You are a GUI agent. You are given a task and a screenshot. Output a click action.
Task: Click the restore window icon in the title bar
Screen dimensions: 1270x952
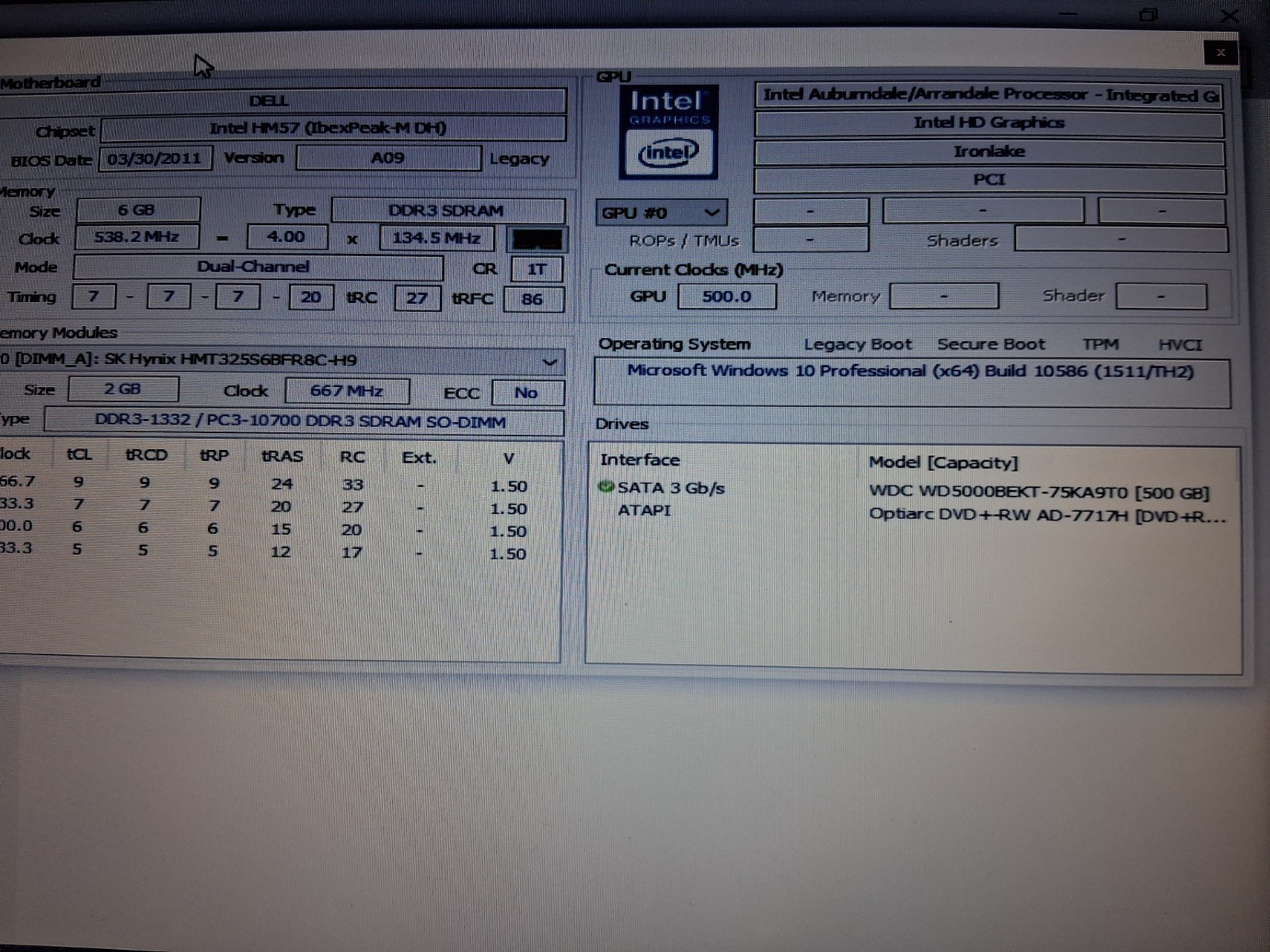coord(1149,15)
